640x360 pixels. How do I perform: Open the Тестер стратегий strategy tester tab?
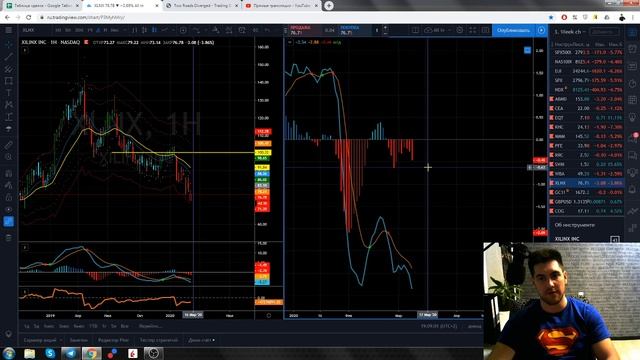pyautogui.click(x=159, y=340)
